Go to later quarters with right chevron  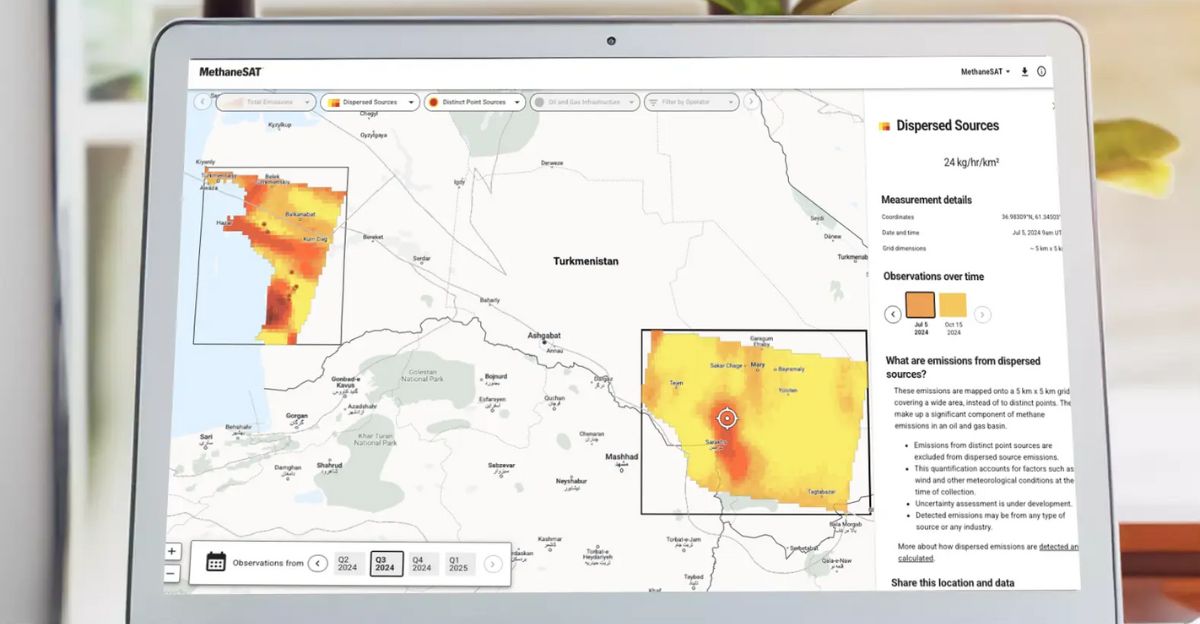point(492,564)
